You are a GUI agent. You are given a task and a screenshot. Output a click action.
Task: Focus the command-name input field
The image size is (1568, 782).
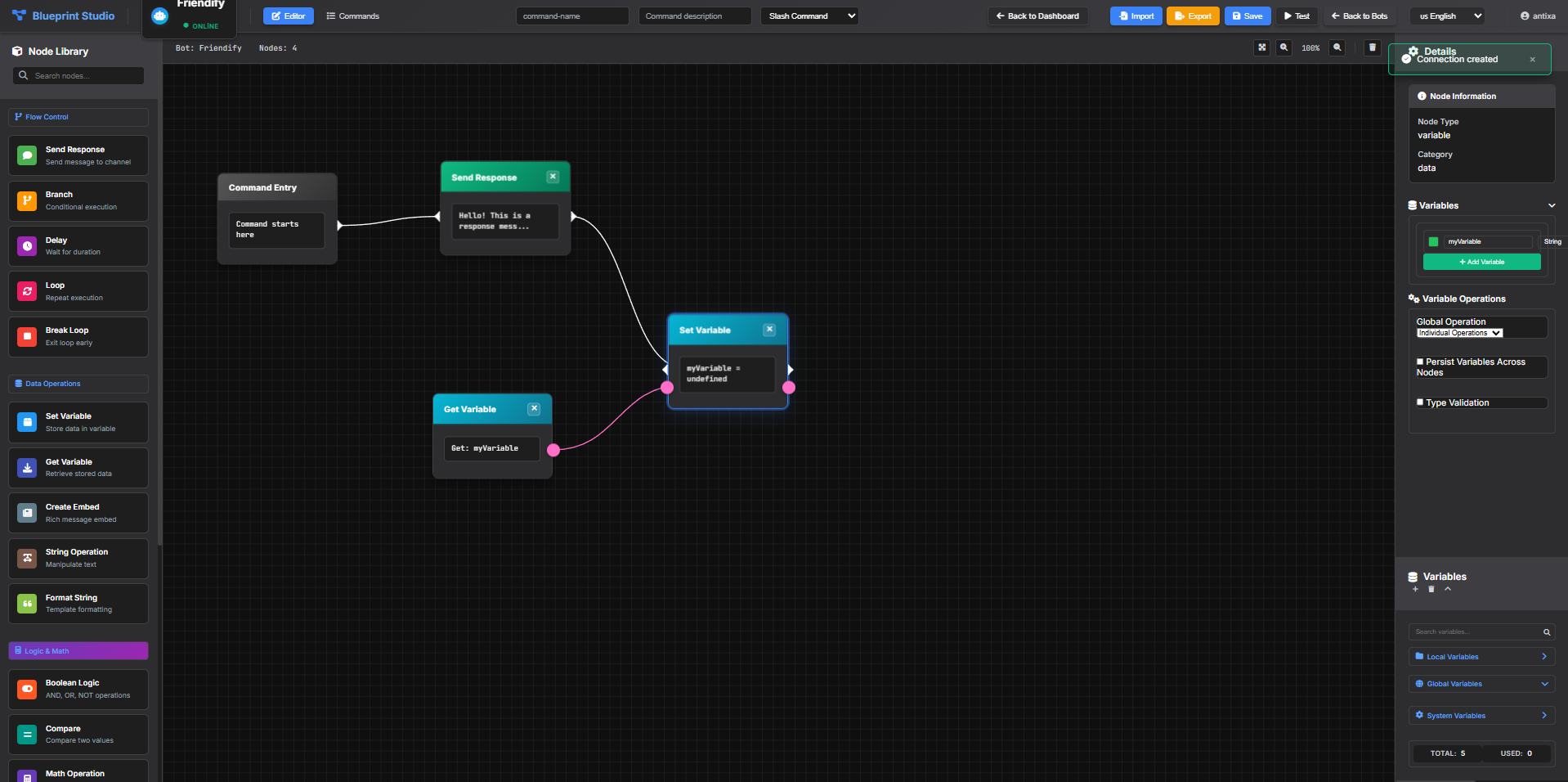point(572,16)
